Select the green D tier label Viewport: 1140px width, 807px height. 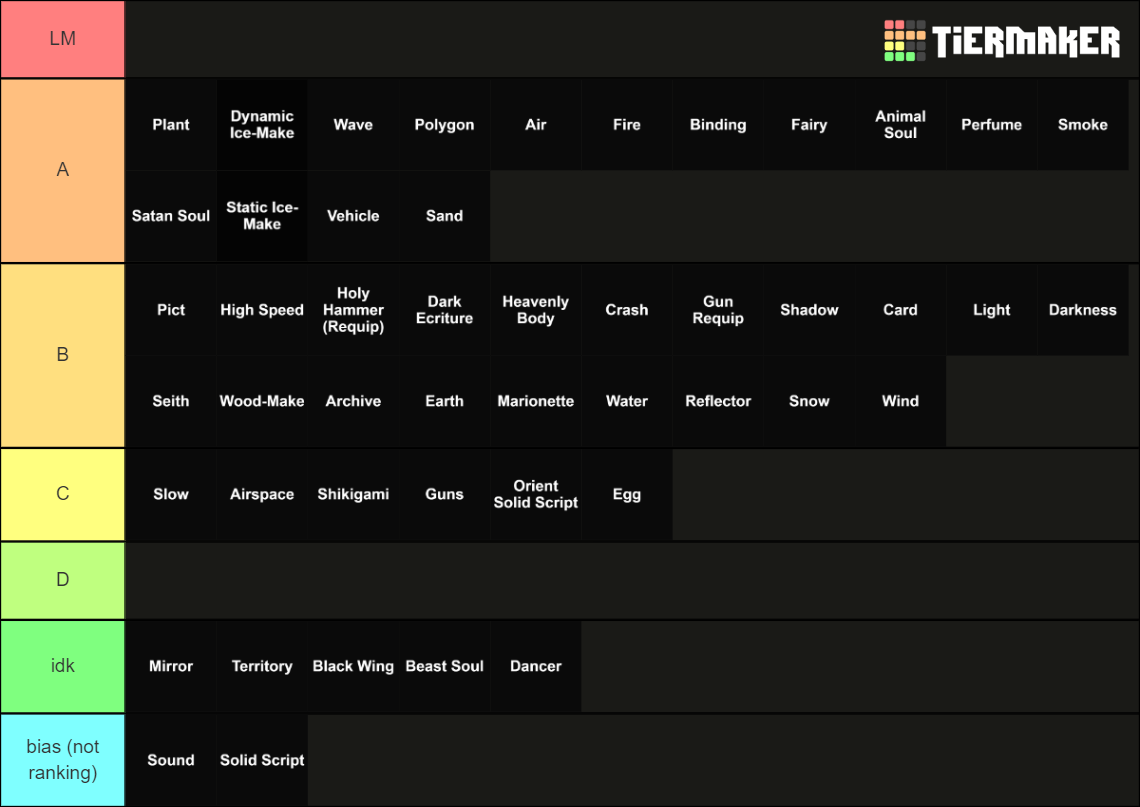tap(63, 579)
